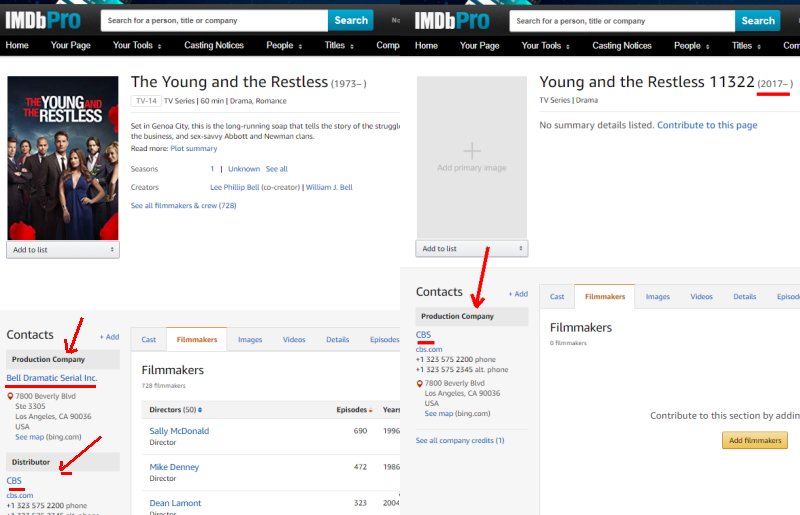Go to Home on left page nav
Screen dimensions: 800x515
tap(17, 45)
